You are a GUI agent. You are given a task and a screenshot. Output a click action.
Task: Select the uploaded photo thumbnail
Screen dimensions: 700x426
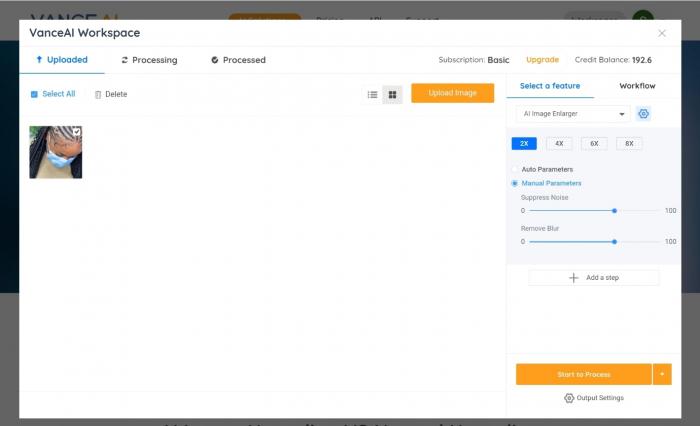pyautogui.click(x=56, y=152)
